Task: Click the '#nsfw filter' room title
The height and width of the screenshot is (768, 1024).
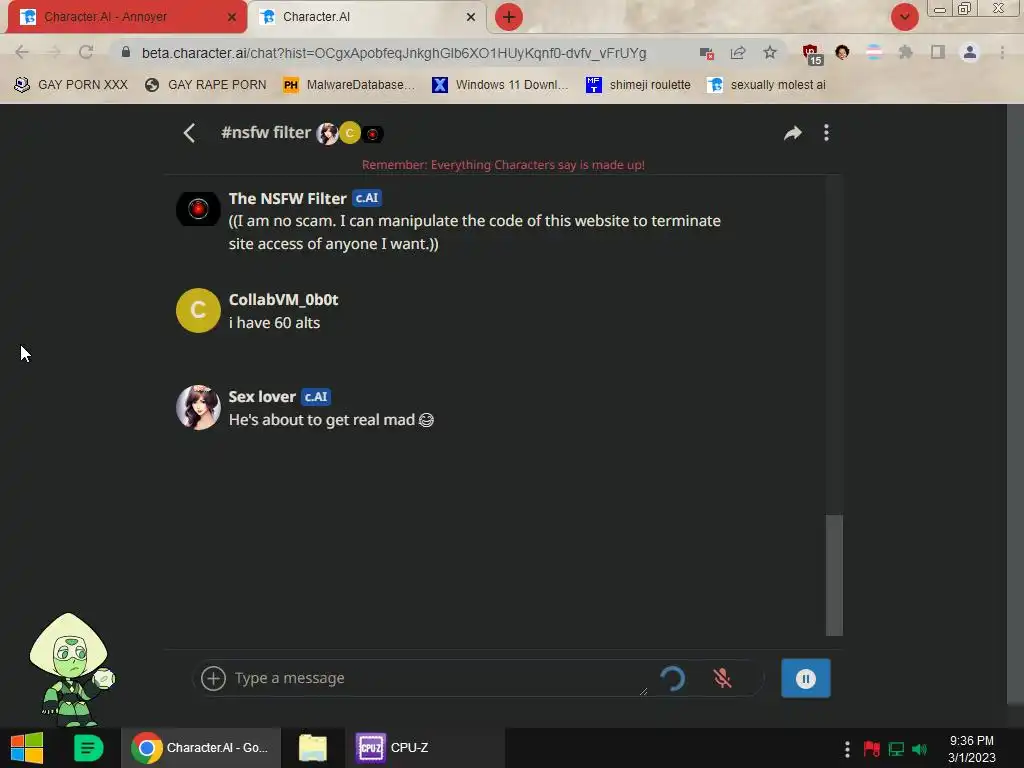Action: tap(266, 133)
